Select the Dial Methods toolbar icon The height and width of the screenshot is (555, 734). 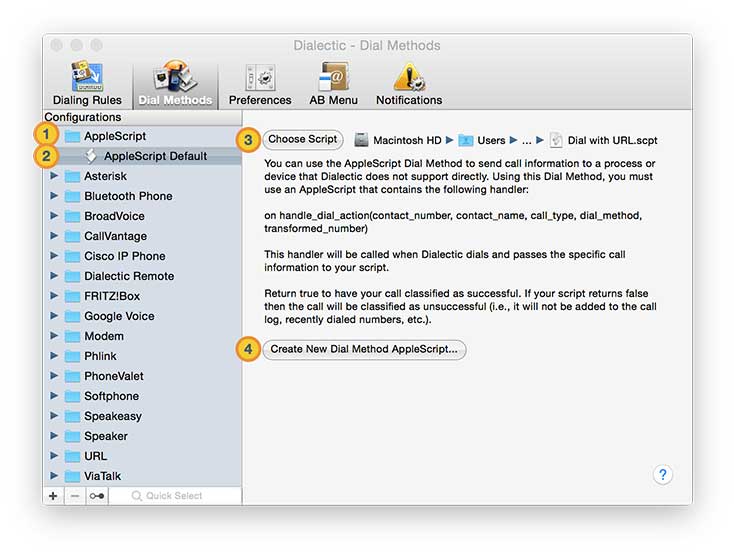[175, 76]
